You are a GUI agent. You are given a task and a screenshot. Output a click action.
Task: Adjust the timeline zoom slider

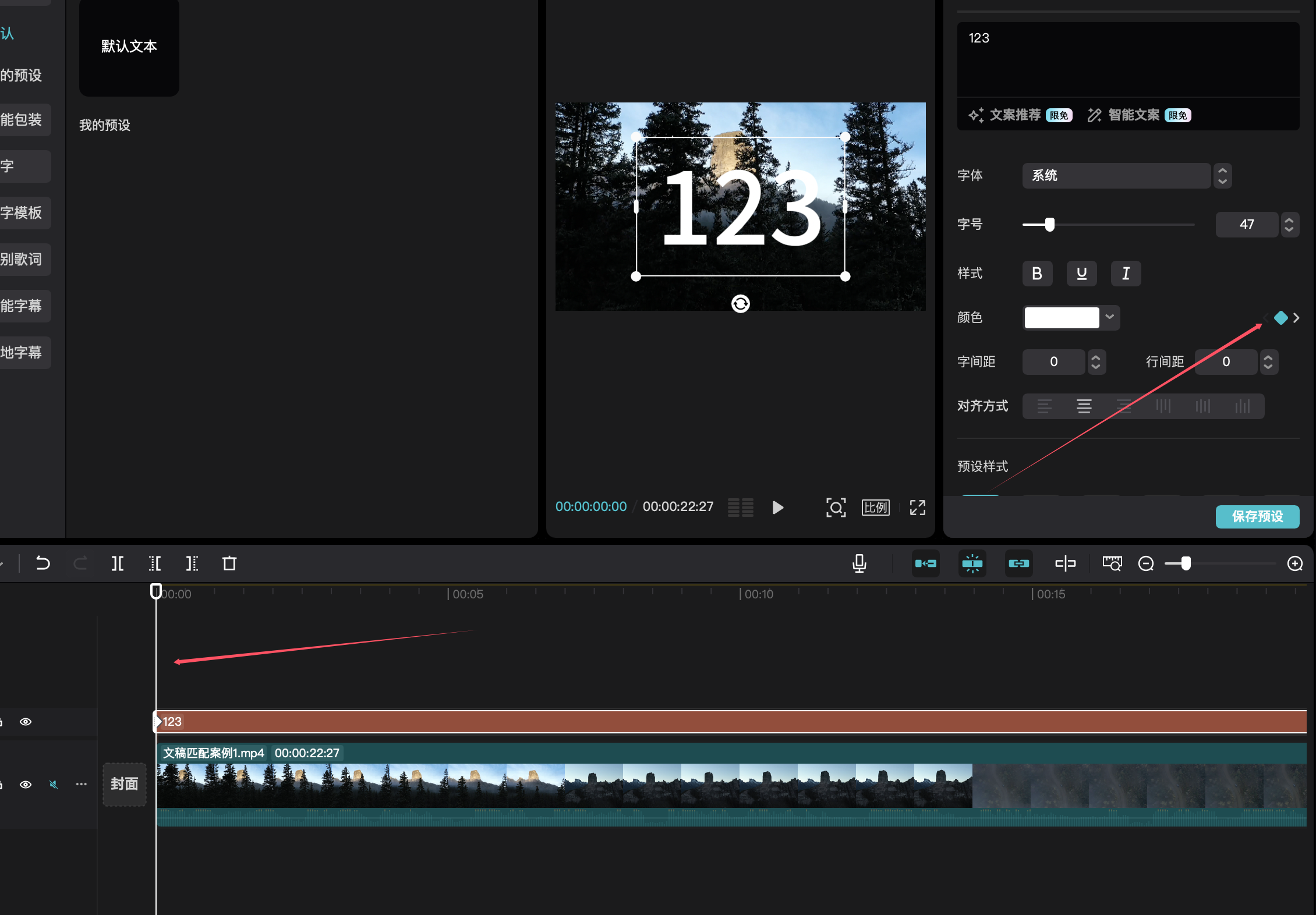[1186, 563]
